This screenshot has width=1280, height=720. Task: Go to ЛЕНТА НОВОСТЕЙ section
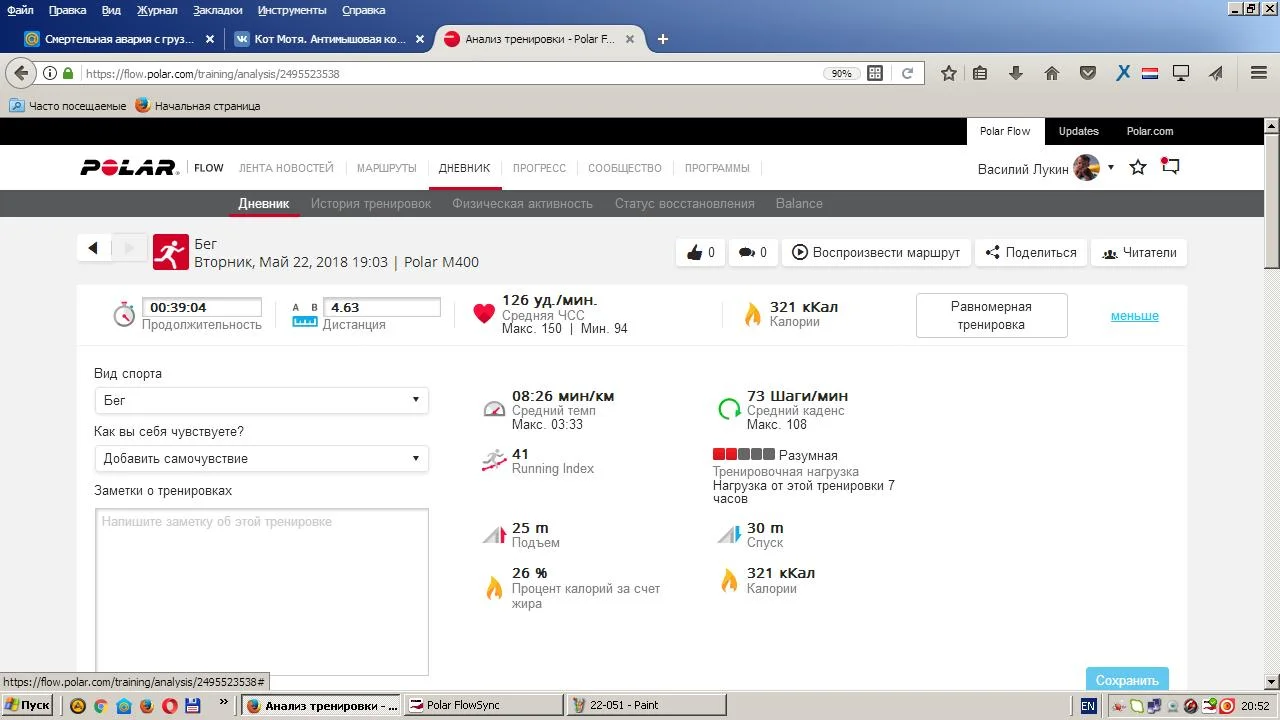click(286, 168)
